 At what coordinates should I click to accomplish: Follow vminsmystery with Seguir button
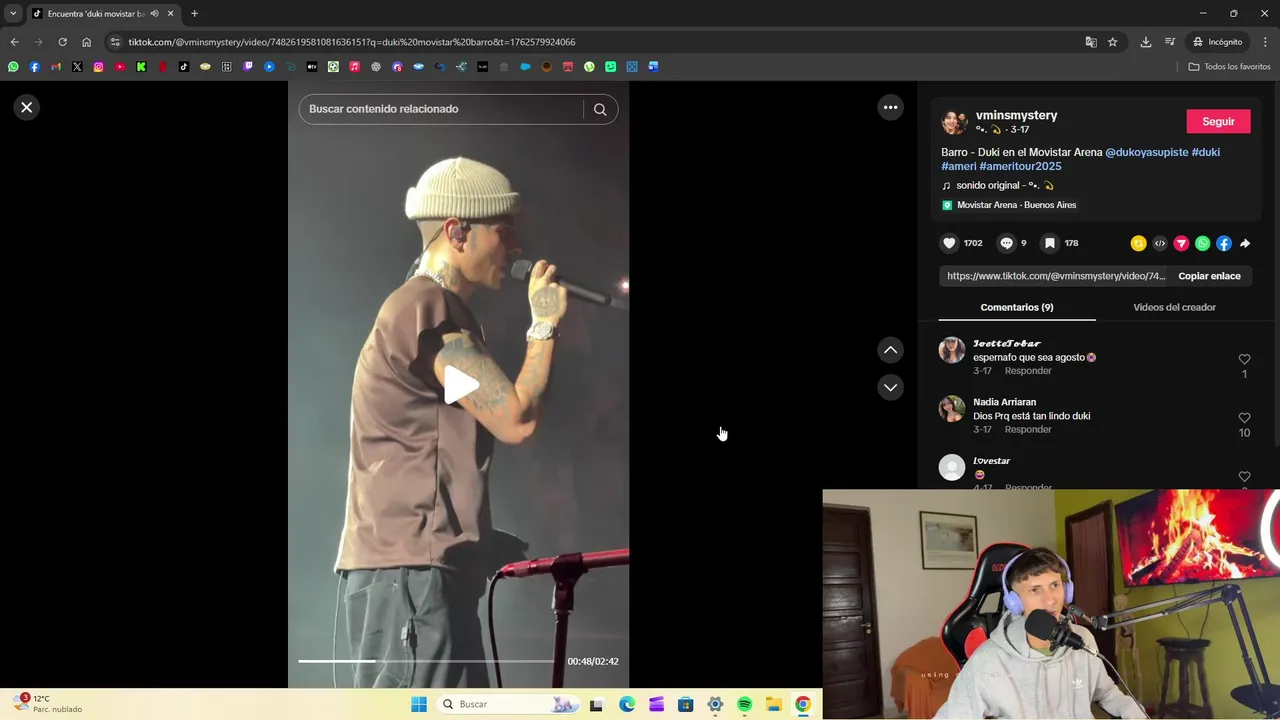(x=1218, y=121)
